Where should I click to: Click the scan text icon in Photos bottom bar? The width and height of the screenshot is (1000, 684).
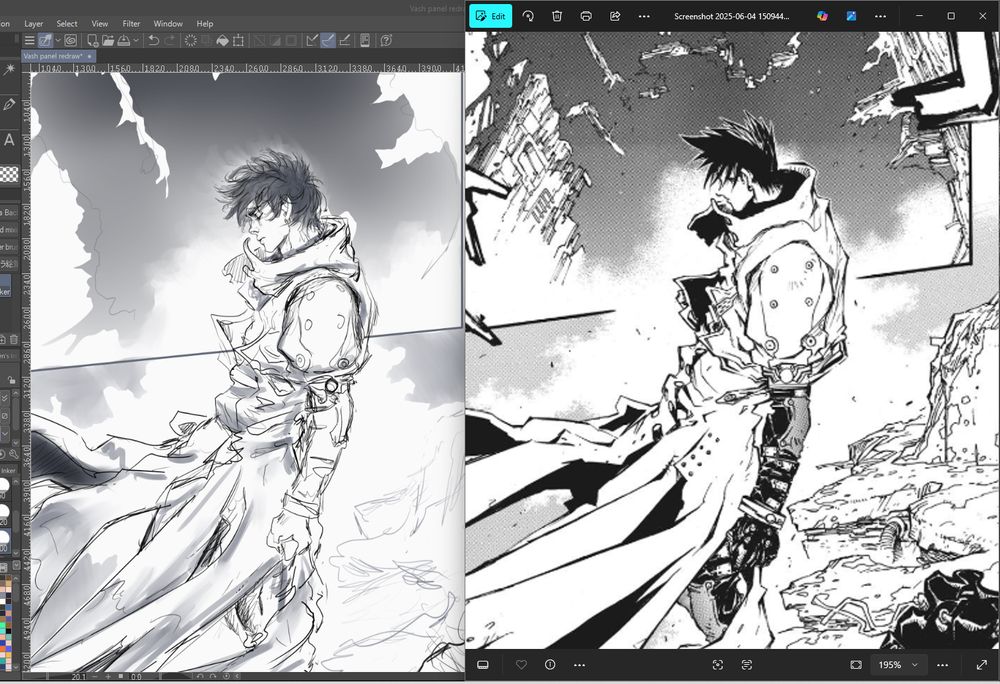coord(747,665)
